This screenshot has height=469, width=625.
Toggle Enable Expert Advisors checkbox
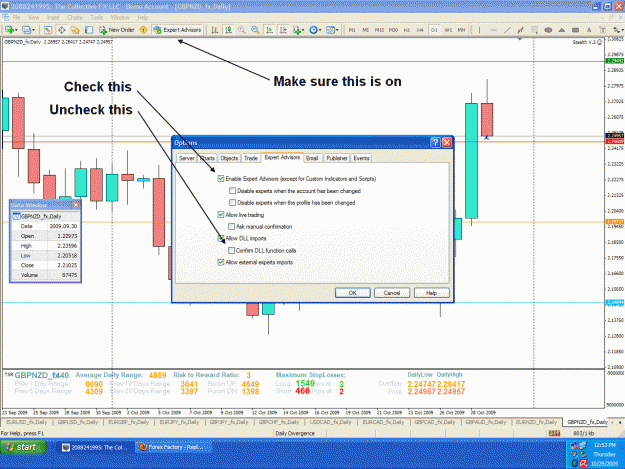click(x=221, y=179)
